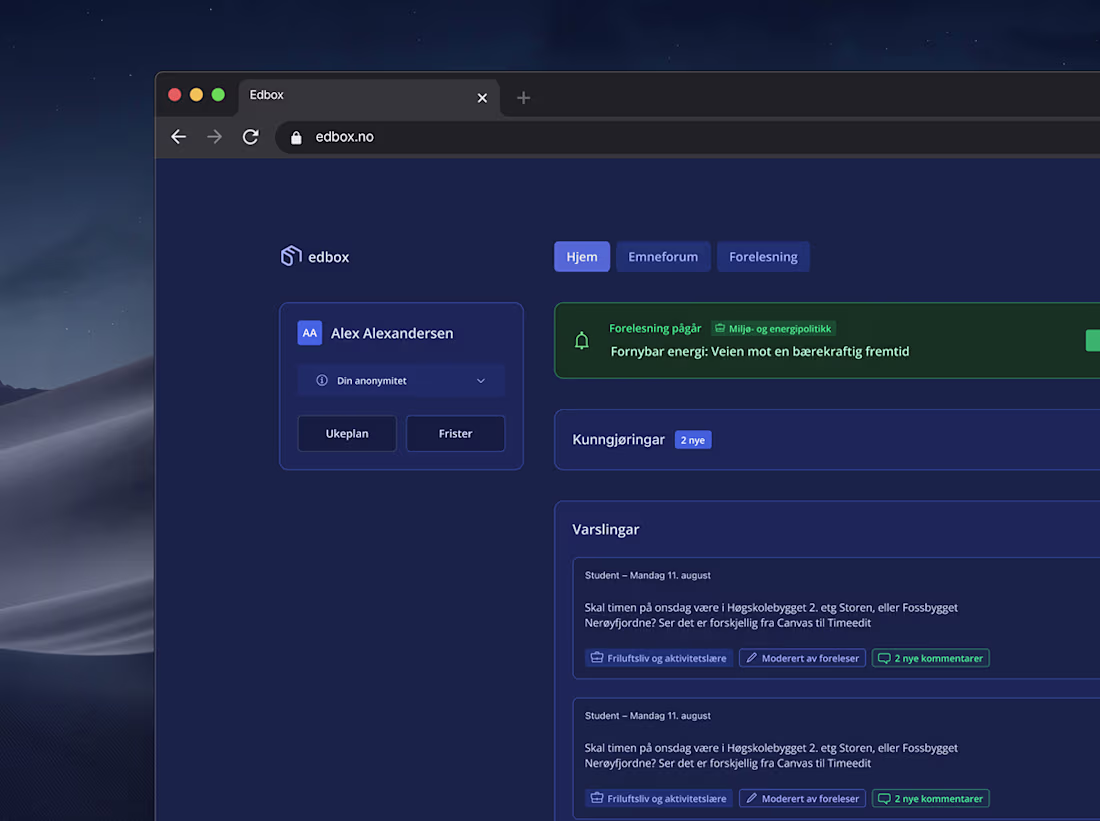The image size is (1100, 821).
Task: Open second notification's 2 nye kommentarer
Action: [x=930, y=799]
